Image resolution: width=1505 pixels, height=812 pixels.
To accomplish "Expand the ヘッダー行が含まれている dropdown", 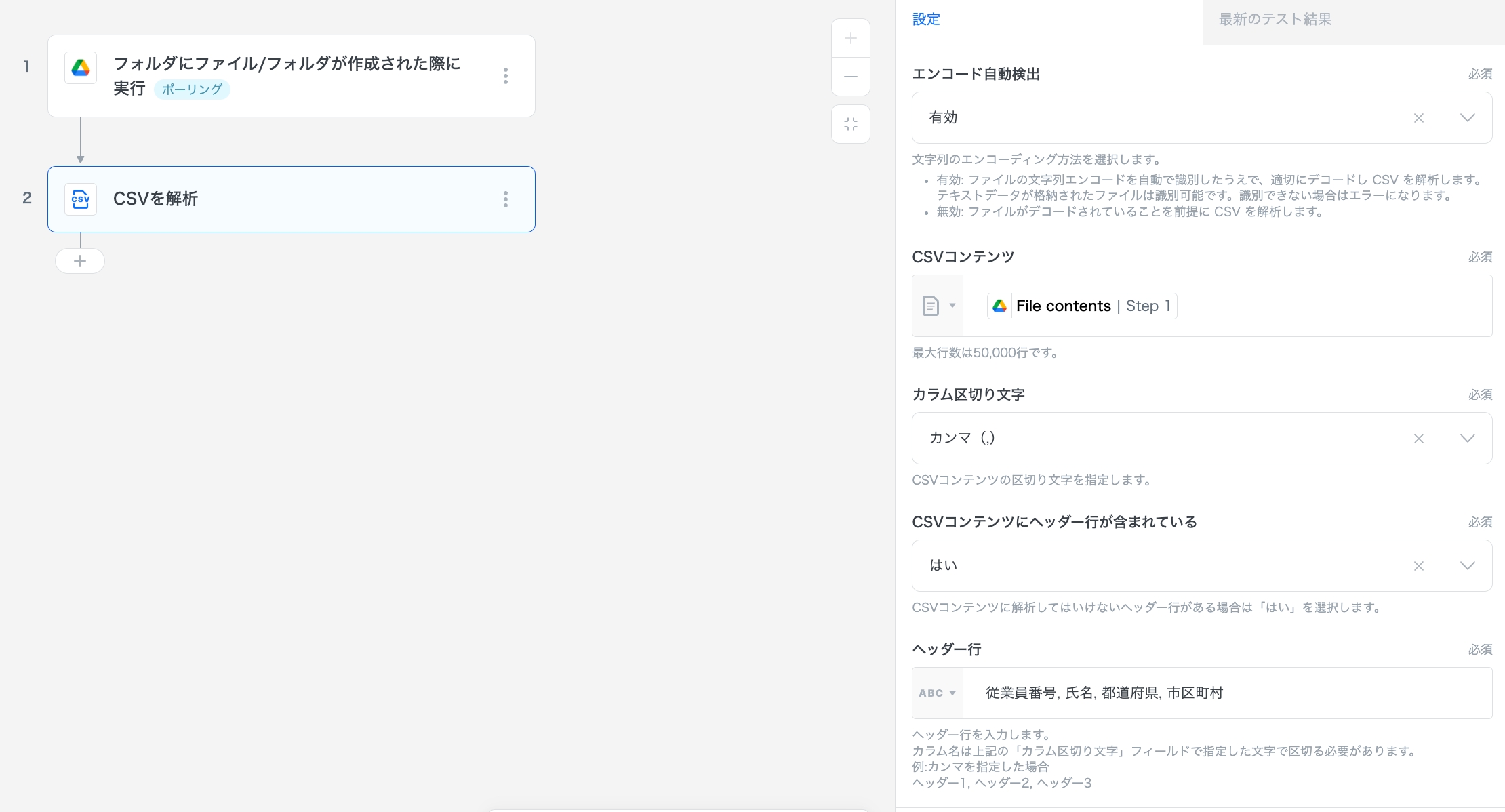I will click(x=1467, y=566).
